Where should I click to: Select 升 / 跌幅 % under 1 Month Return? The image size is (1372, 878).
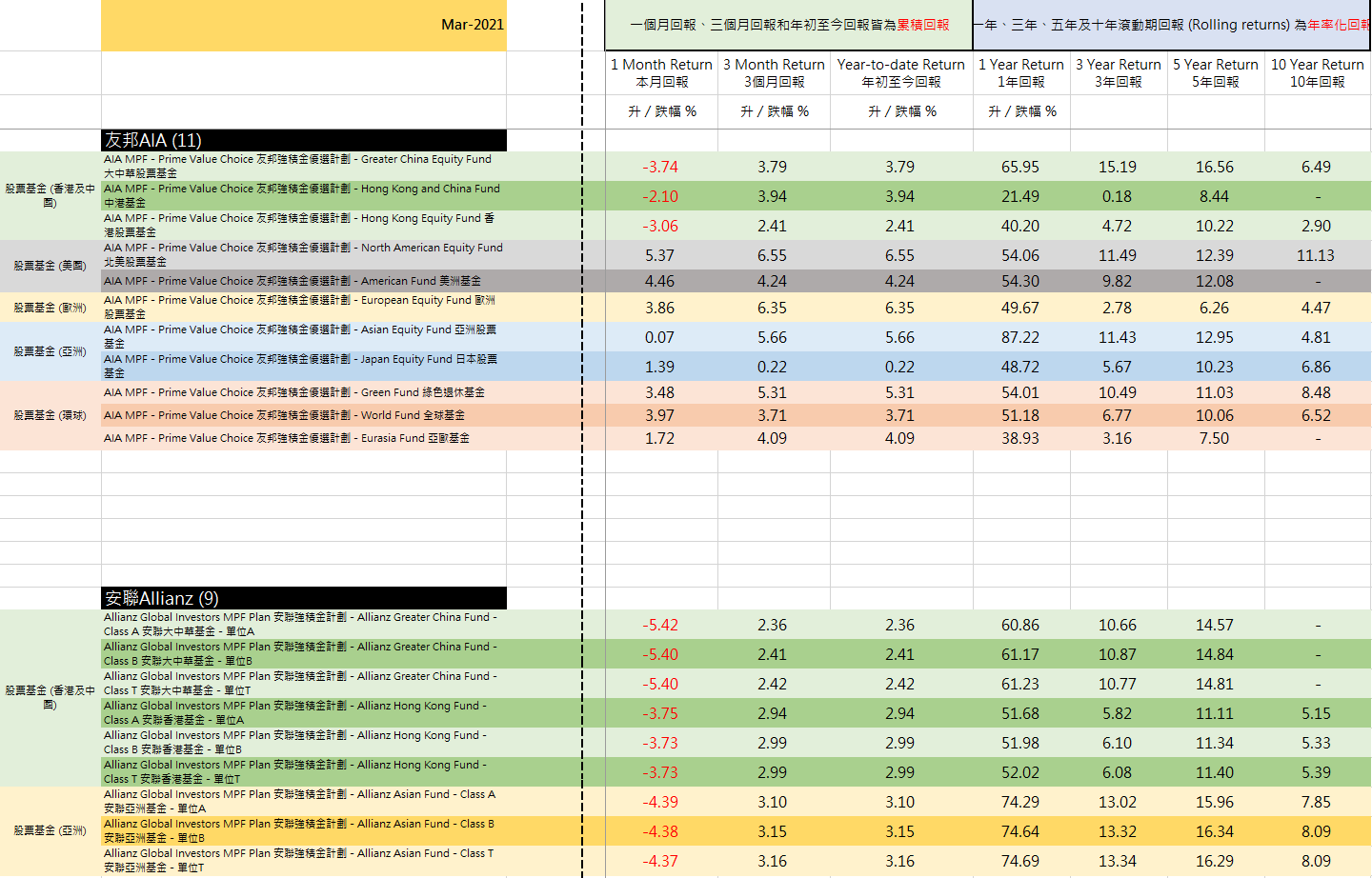pyautogui.click(x=662, y=111)
